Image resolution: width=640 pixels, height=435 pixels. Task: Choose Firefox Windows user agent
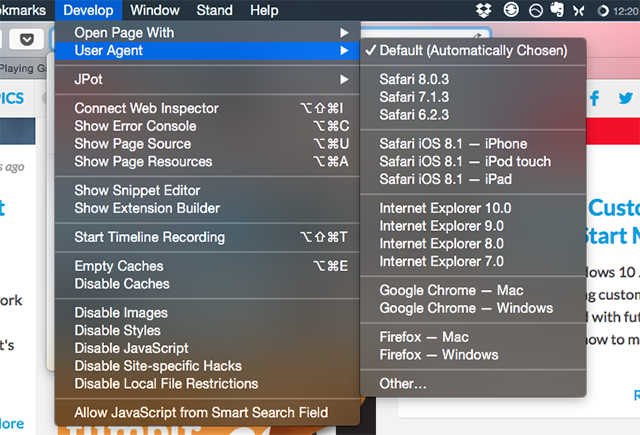[x=473, y=355]
